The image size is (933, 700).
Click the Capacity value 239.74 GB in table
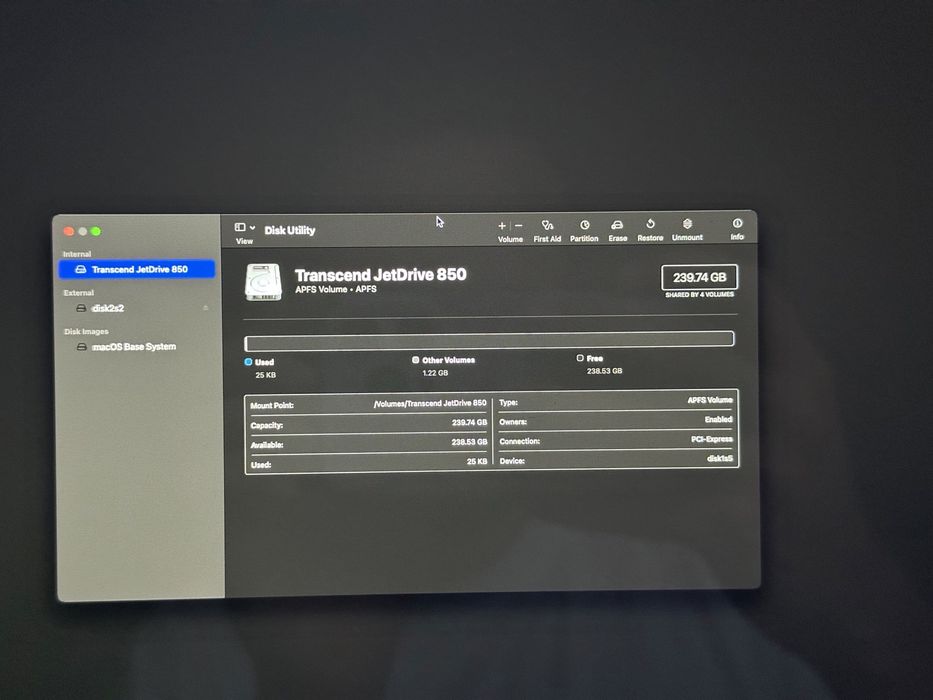(469, 422)
